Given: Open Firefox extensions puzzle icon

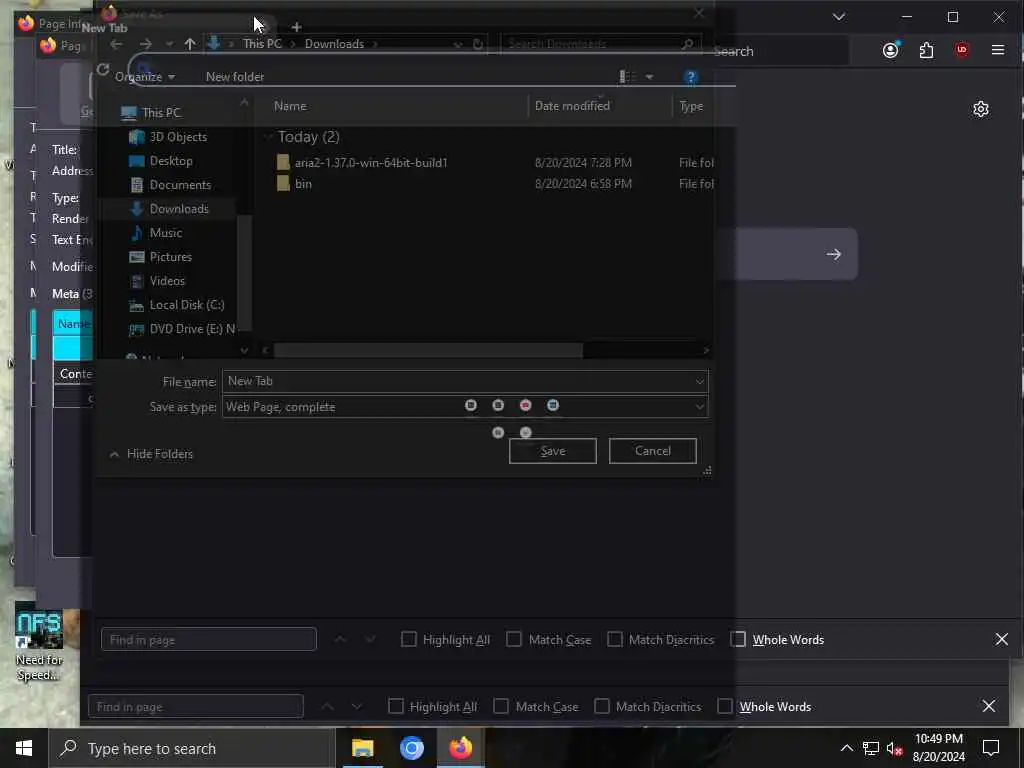Looking at the screenshot, I should [926, 50].
